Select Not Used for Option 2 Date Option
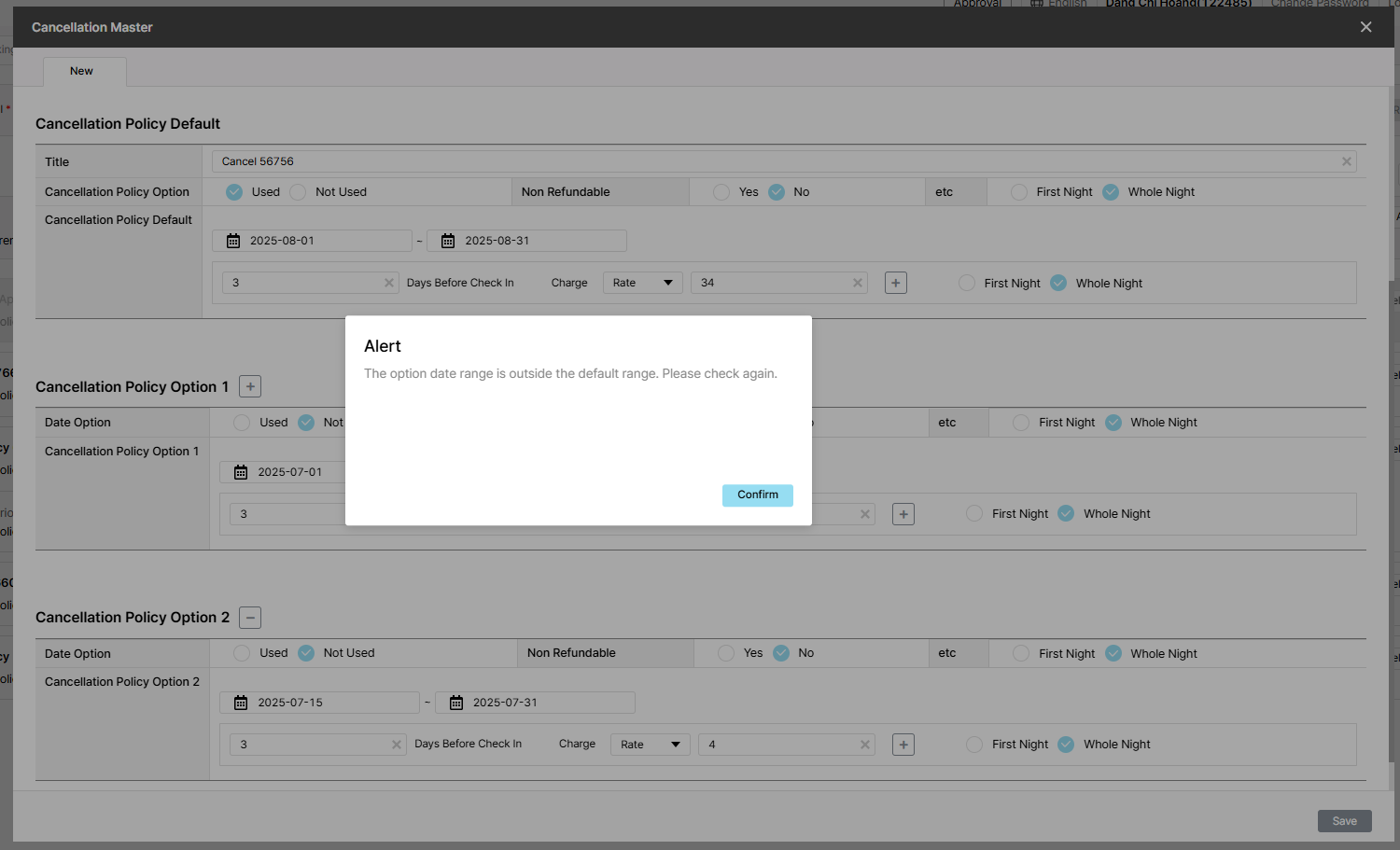Image resolution: width=1400 pixels, height=850 pixels. tap(306, 653)
